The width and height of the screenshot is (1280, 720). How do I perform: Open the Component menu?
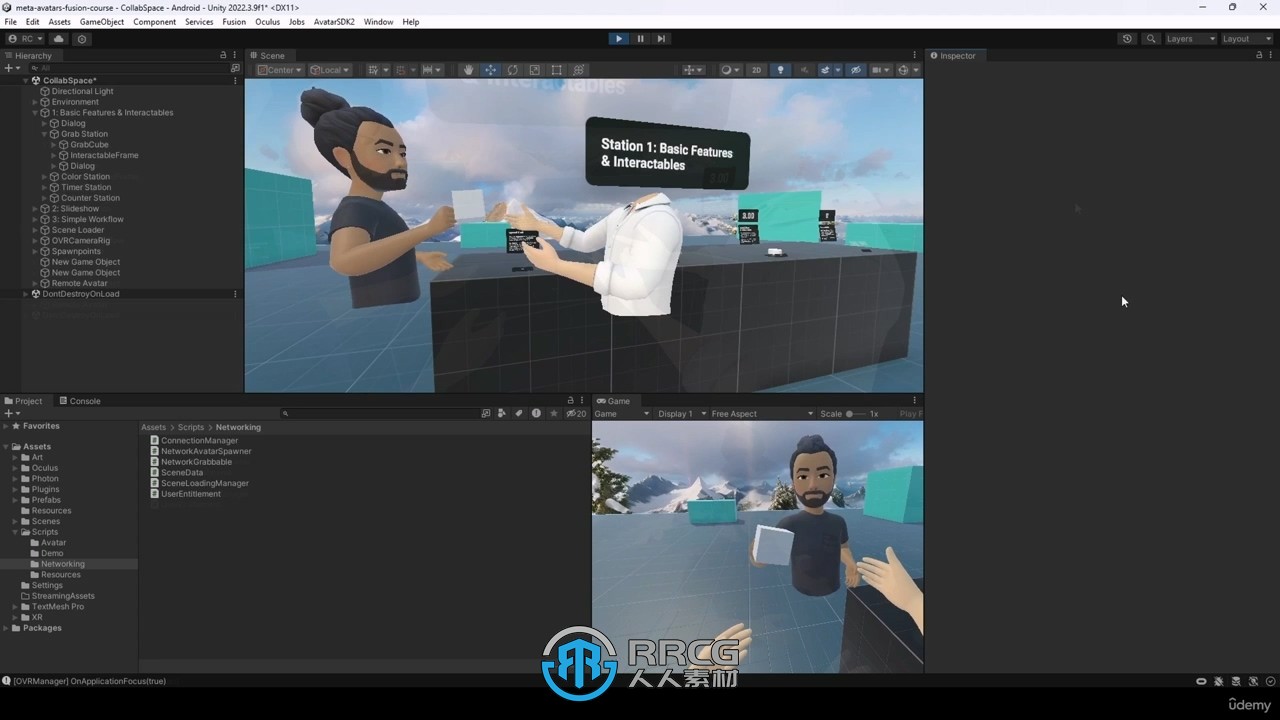pyautogui.click(x=154, y=21)
